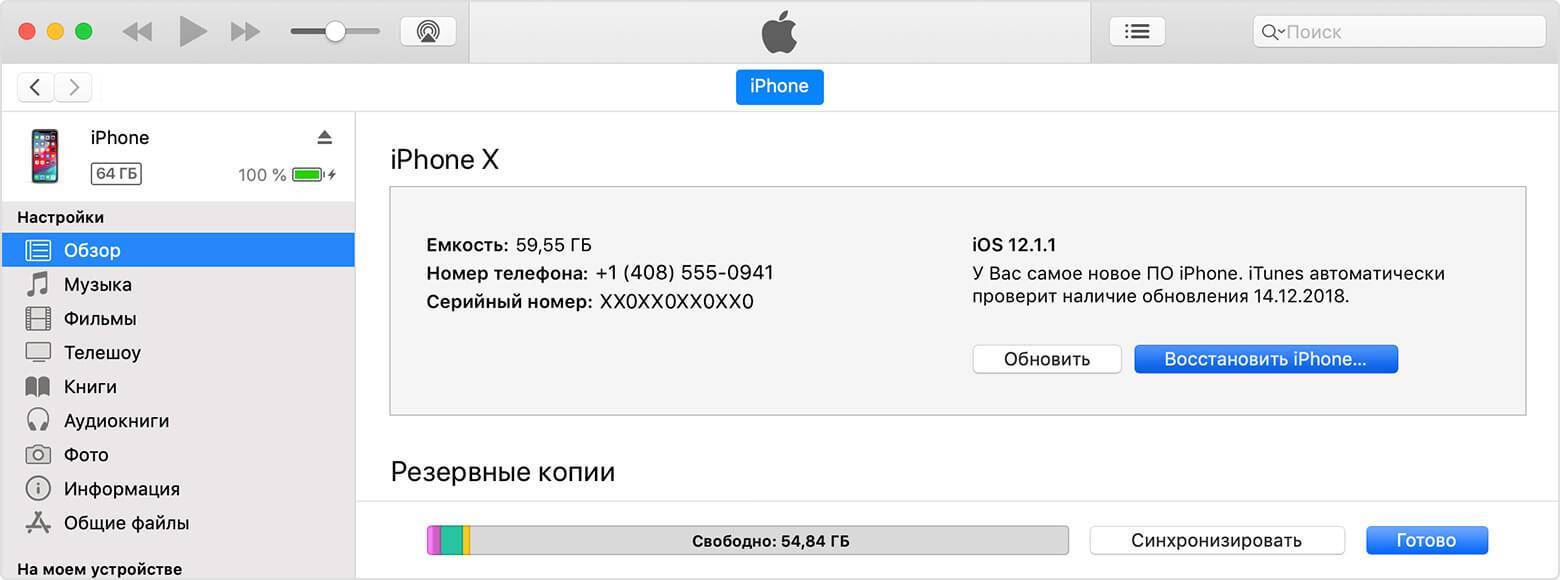Click the rewind previous track icon
This screenshot has height=580, width=1560.
click(x=137, y=31)
